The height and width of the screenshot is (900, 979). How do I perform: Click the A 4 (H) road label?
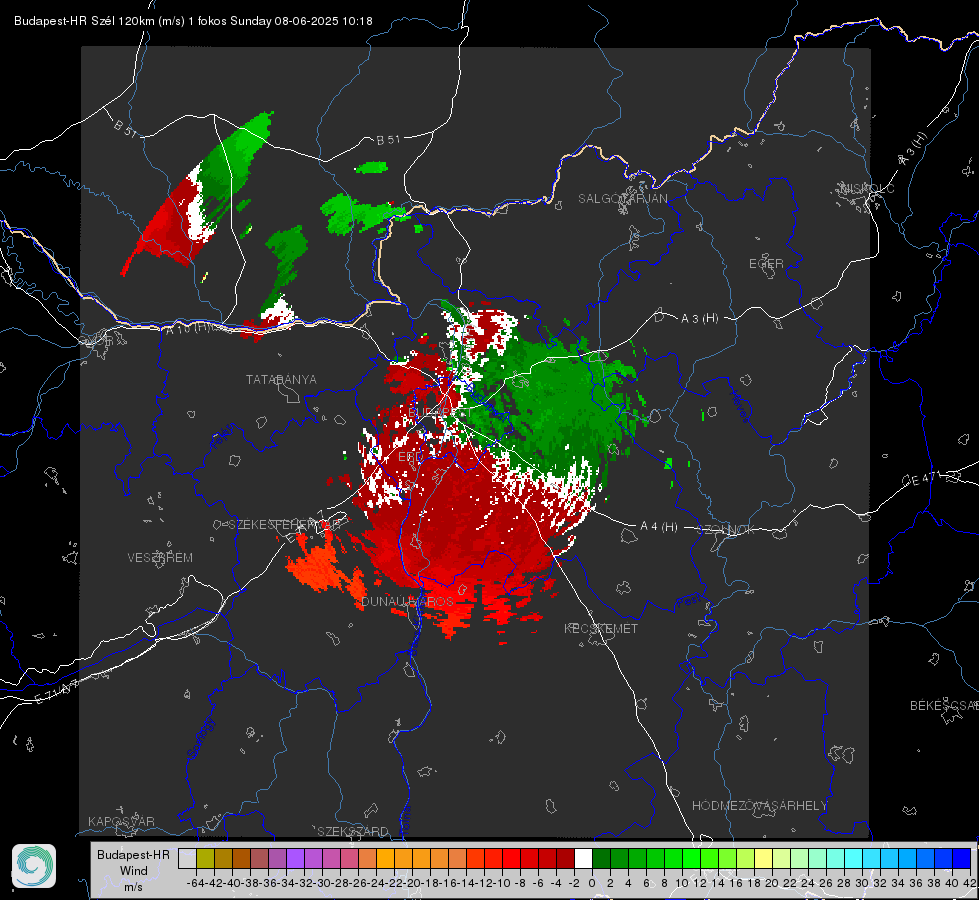click(x=659, y=527)
